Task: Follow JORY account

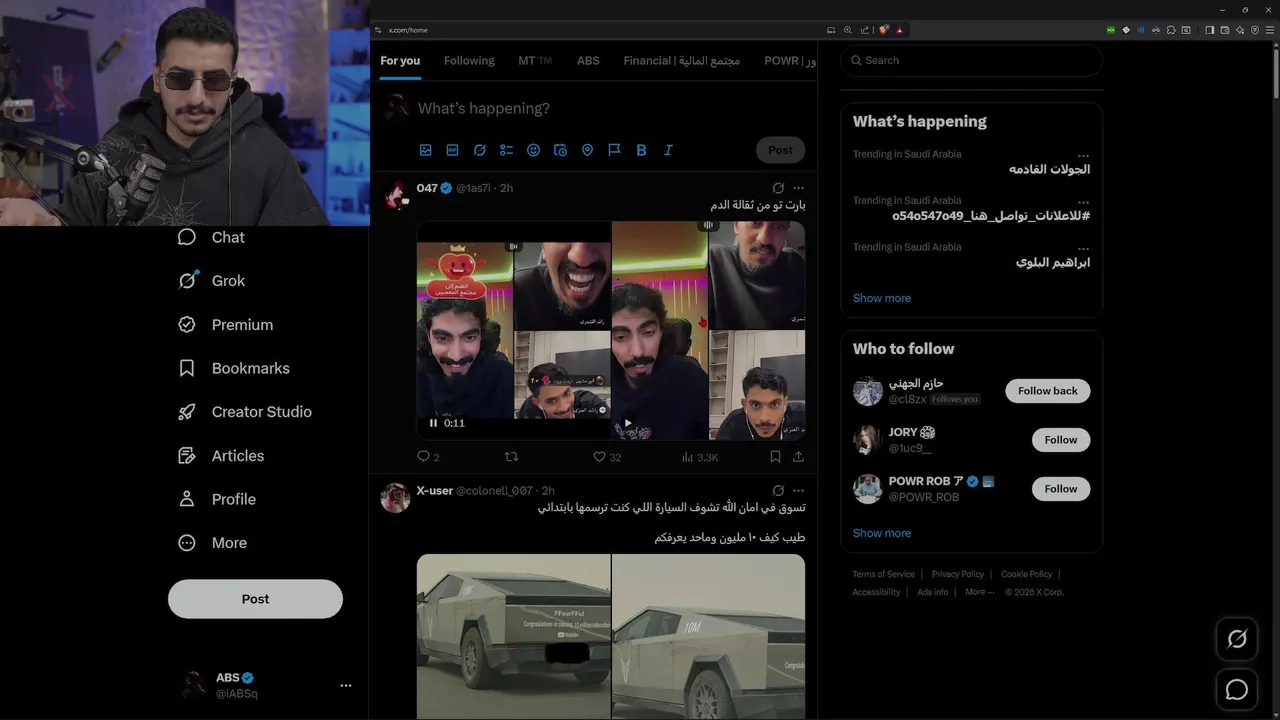Action: (x=1061, y=440)
